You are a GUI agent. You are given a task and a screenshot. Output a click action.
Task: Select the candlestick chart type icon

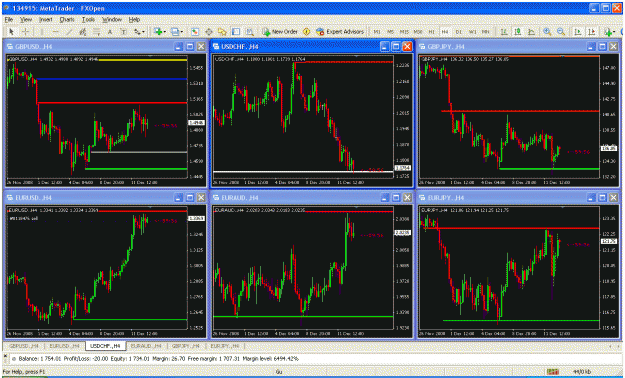[518, 32]
